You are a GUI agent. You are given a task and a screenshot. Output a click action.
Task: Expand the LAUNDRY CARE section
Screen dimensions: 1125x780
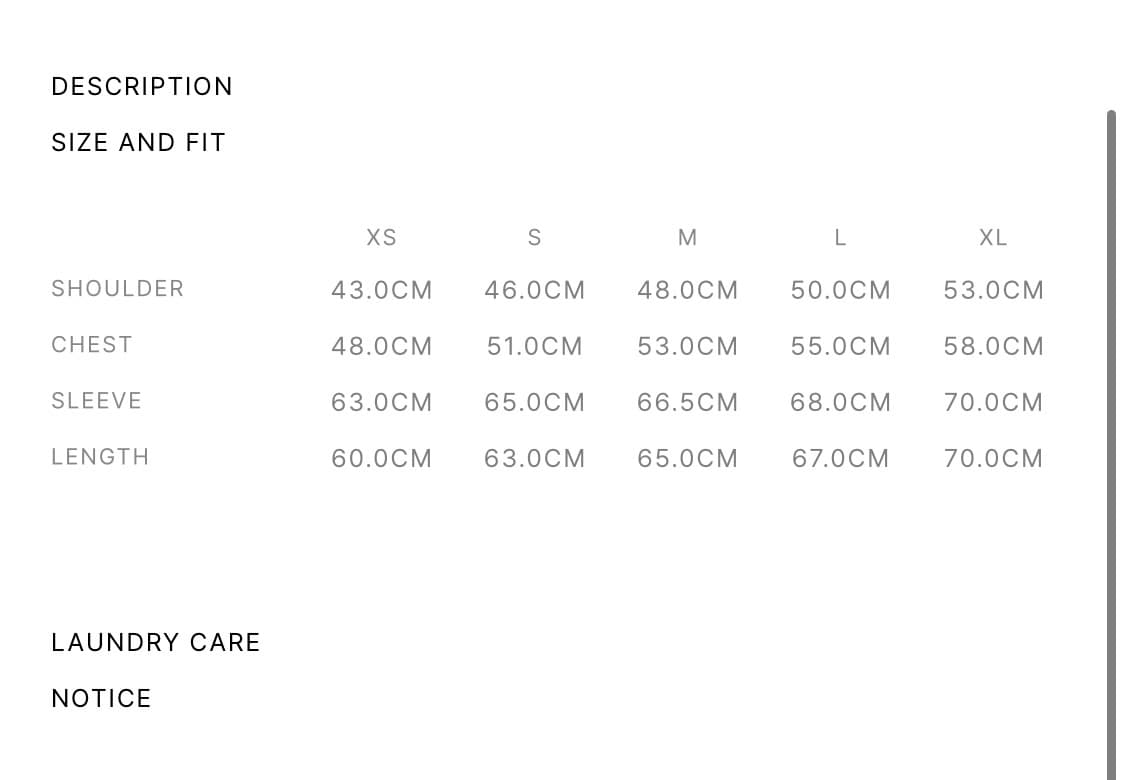point(155,643)
